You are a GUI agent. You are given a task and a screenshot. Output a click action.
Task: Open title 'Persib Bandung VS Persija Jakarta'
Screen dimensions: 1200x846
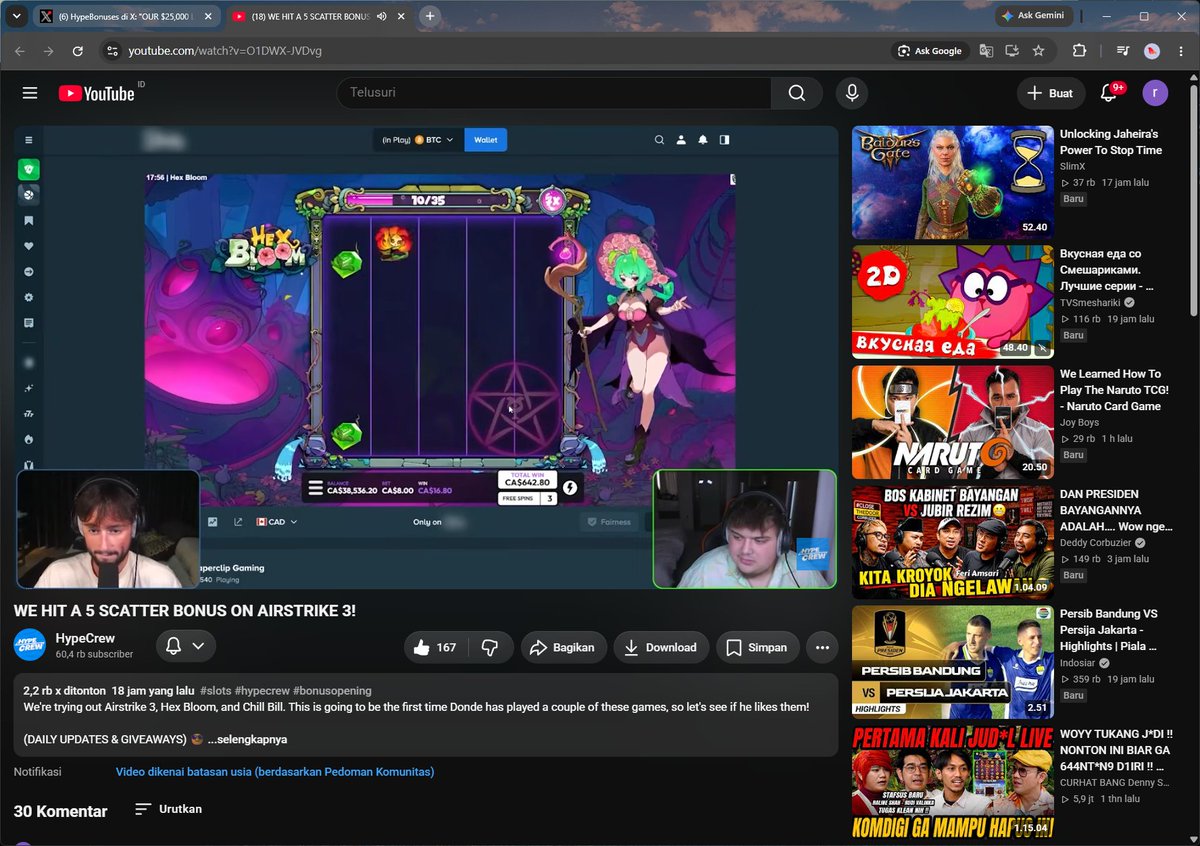1109,630
